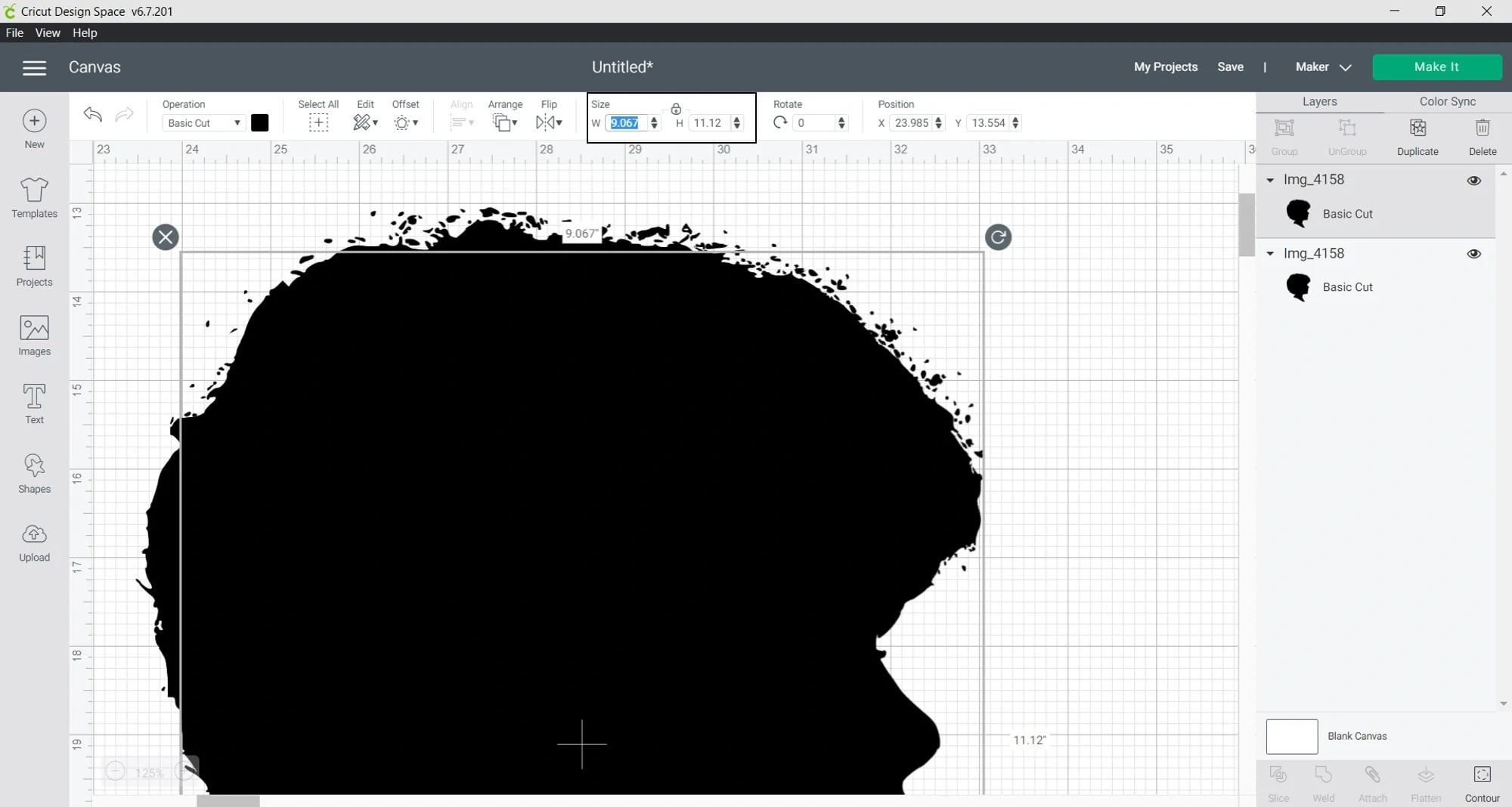Open the View menu

tap(48, 33)
